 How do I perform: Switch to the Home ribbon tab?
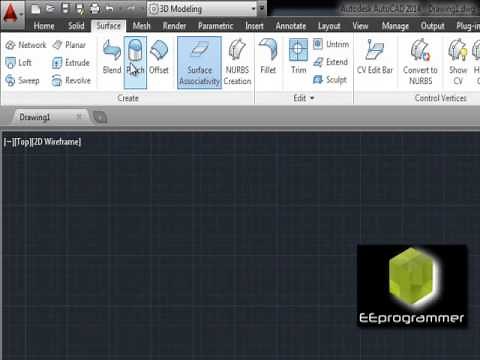[x=44, y=26]
